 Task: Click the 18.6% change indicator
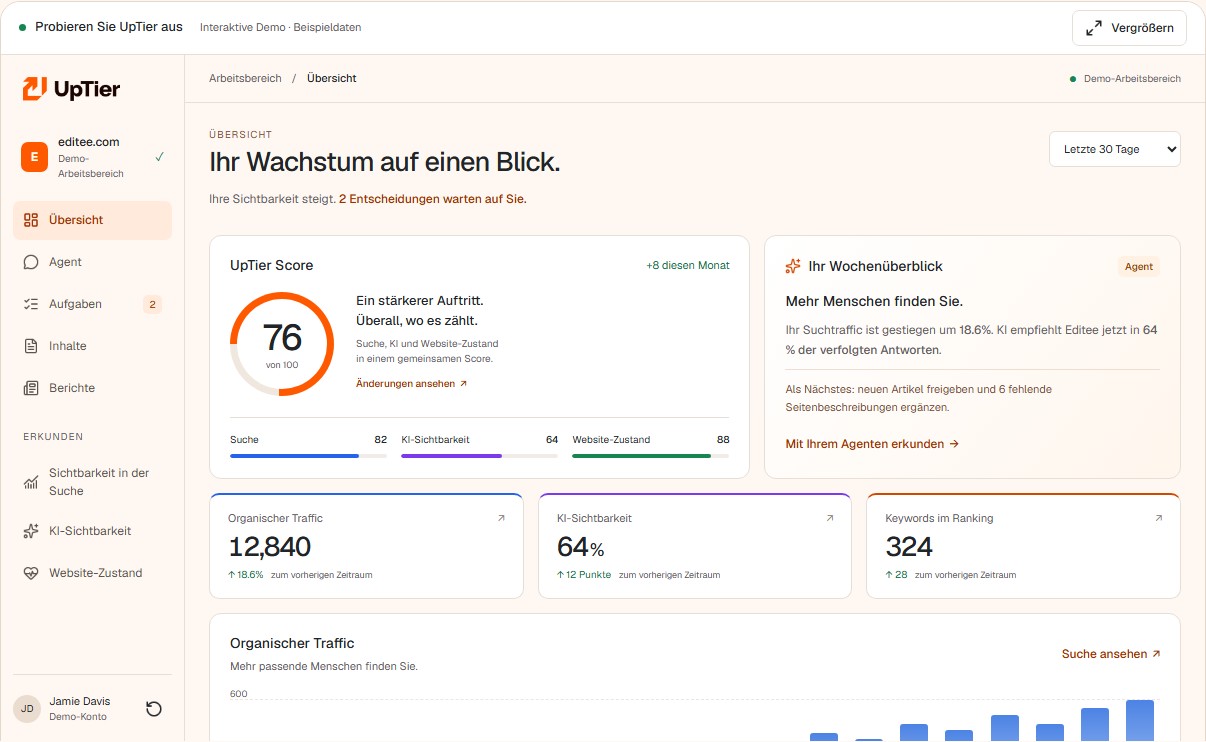[246, 575]
